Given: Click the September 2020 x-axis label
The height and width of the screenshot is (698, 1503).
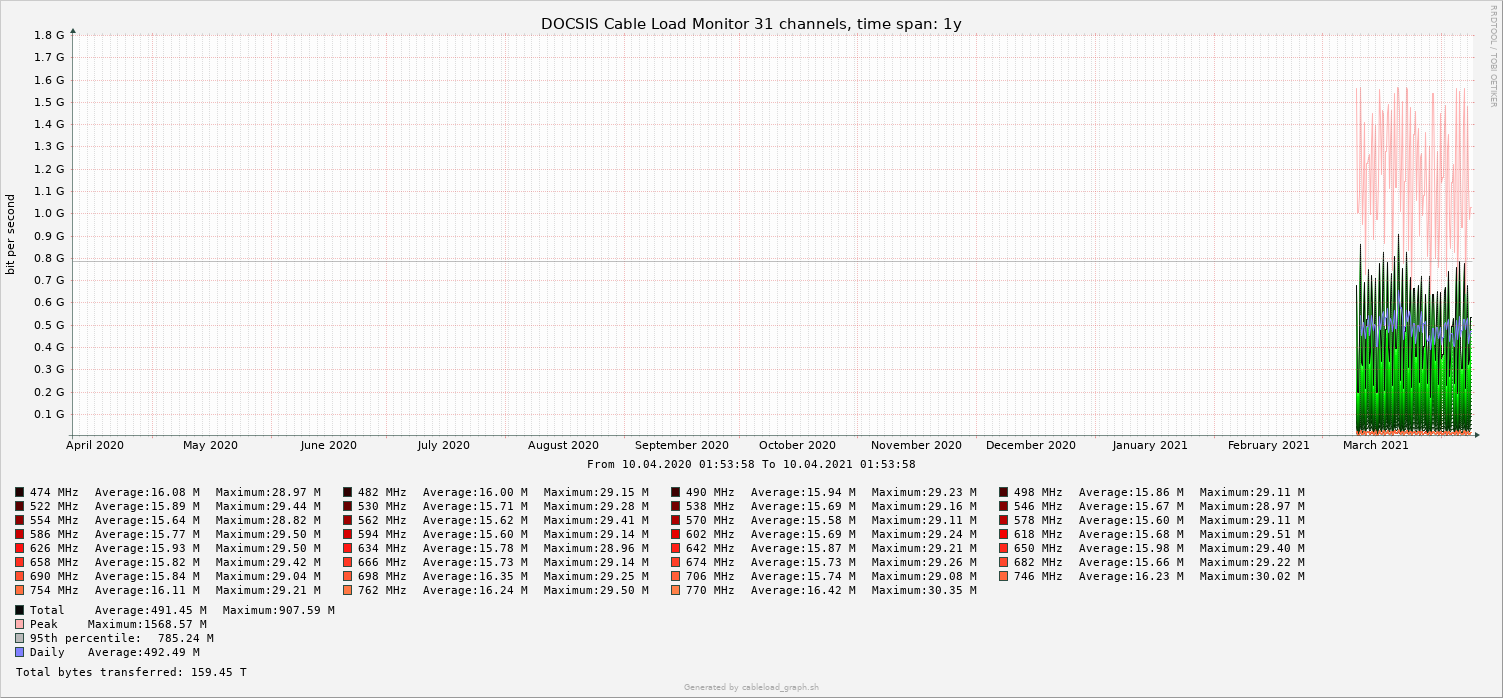Looking at the screenshot, I should coord(682,445).
